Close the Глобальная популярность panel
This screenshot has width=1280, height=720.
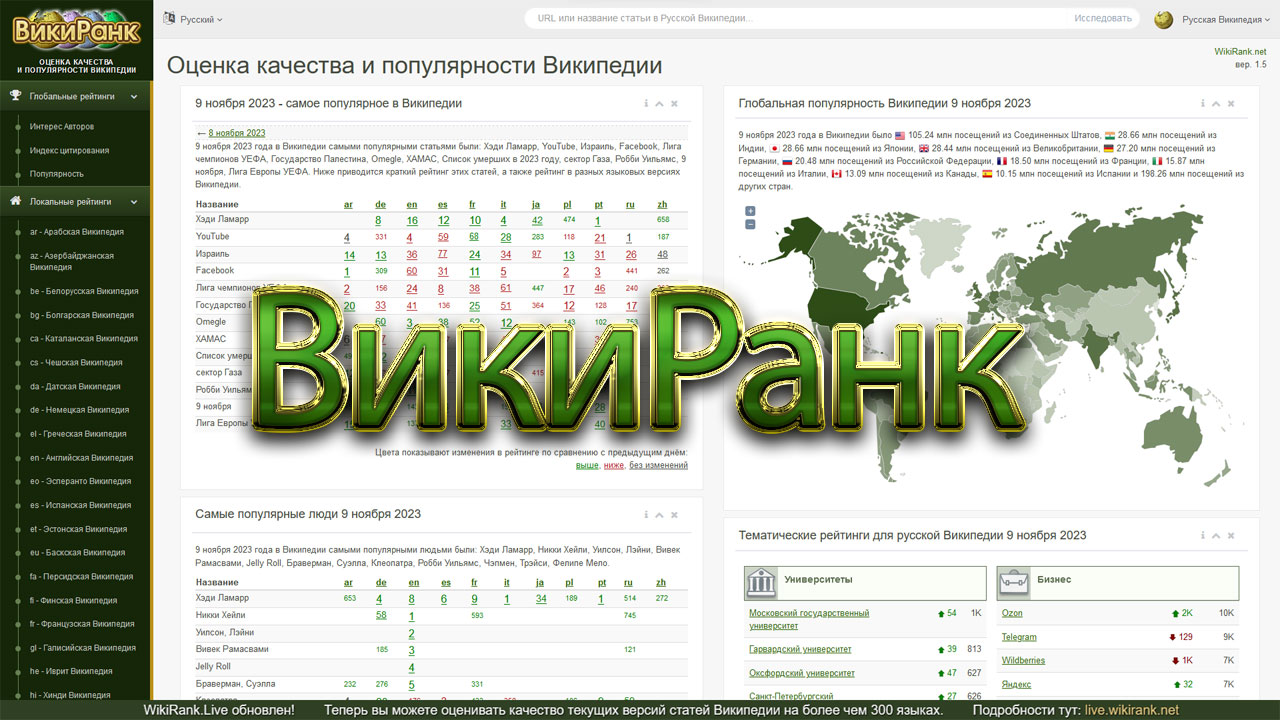coord(1231,103)
